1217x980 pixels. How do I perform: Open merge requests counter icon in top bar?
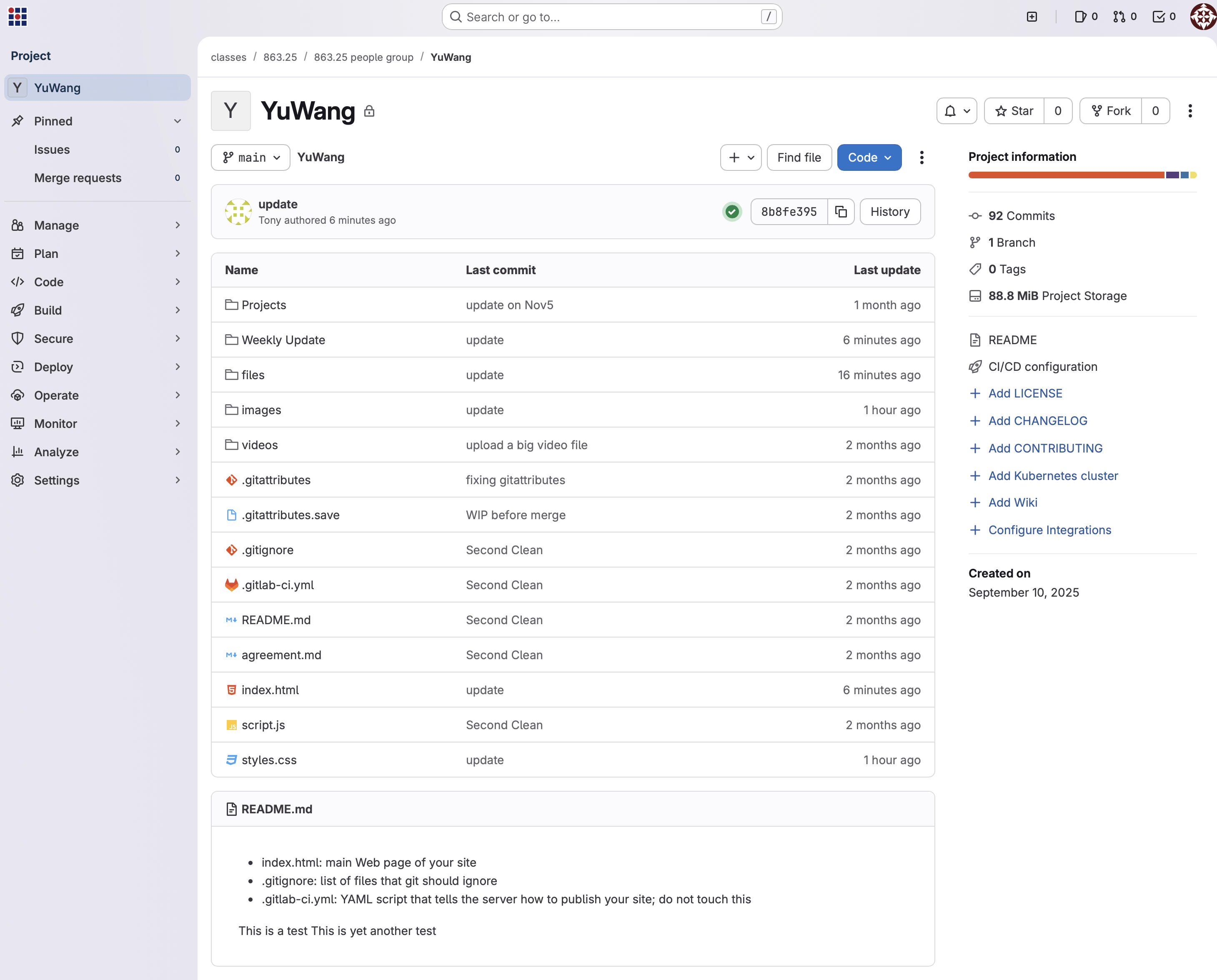click(1124, 17)
